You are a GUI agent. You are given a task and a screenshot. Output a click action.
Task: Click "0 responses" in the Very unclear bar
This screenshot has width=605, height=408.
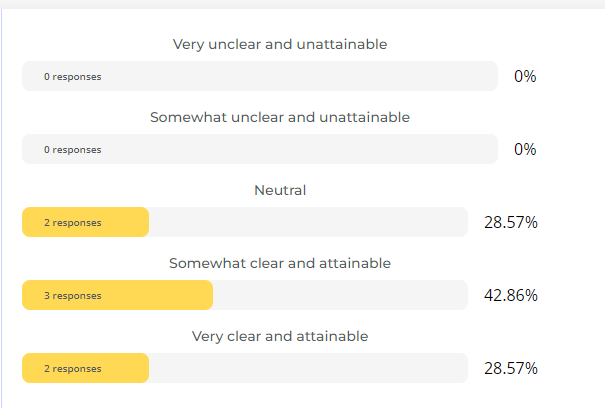pos(72,77)
